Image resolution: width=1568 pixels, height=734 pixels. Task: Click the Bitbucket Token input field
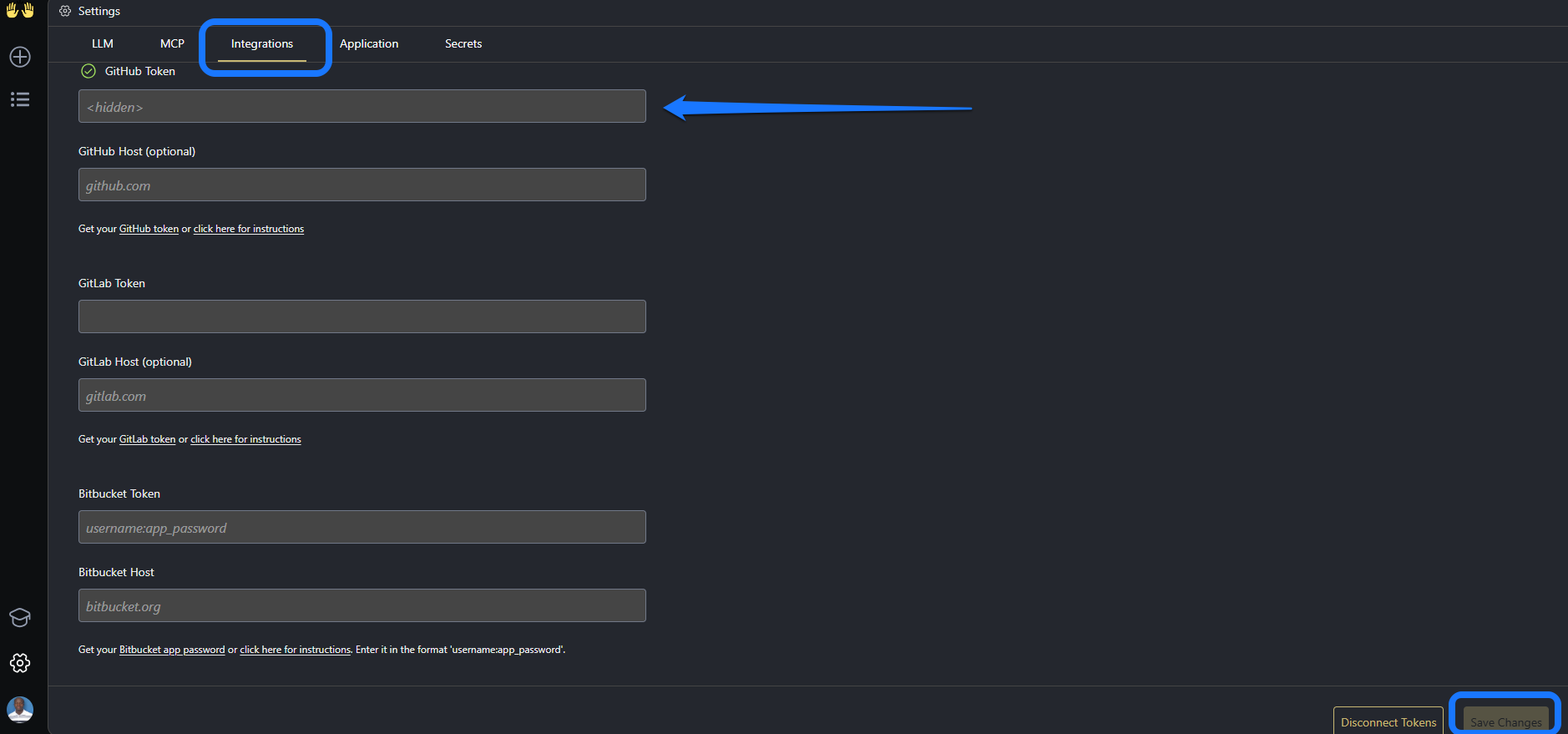(x=362, y=527)
